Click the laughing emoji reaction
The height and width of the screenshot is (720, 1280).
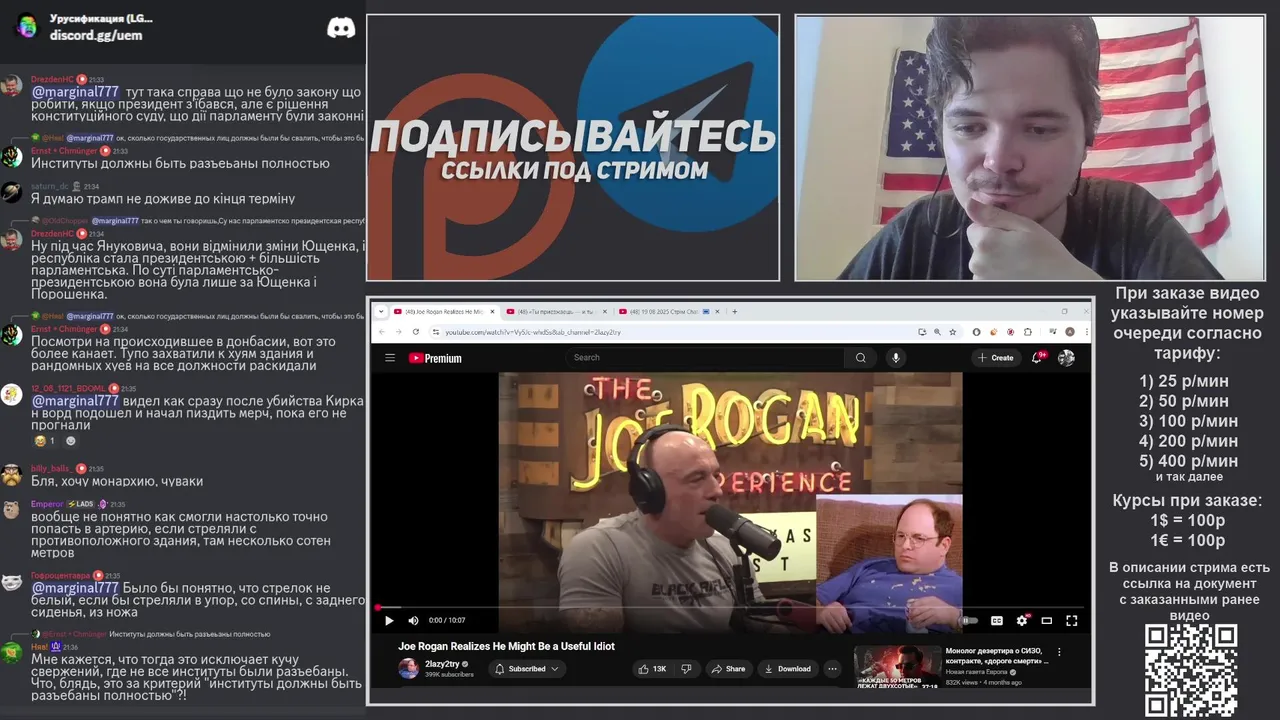44,441
